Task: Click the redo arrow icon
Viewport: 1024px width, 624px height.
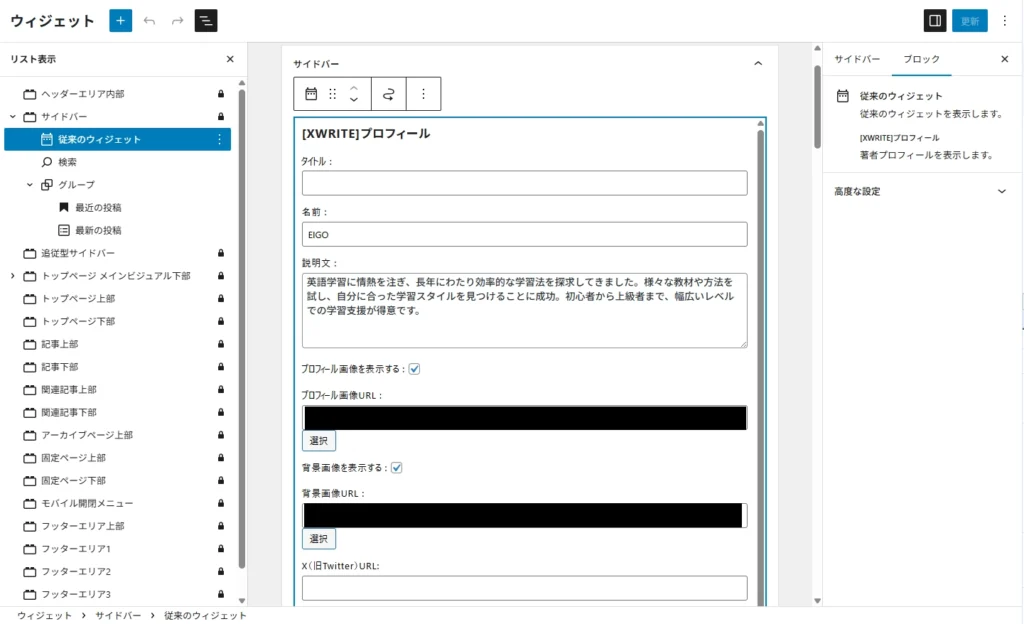Action: point(177,21)
